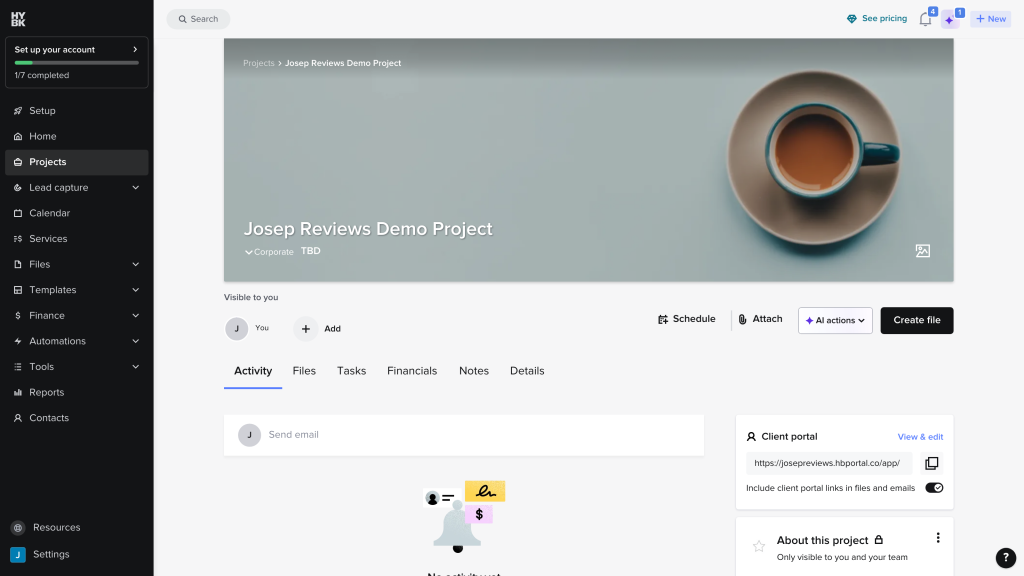Switch to the Financials tab
The height and width of the screenshot is (576, 1024).
(x=411, y=371)
